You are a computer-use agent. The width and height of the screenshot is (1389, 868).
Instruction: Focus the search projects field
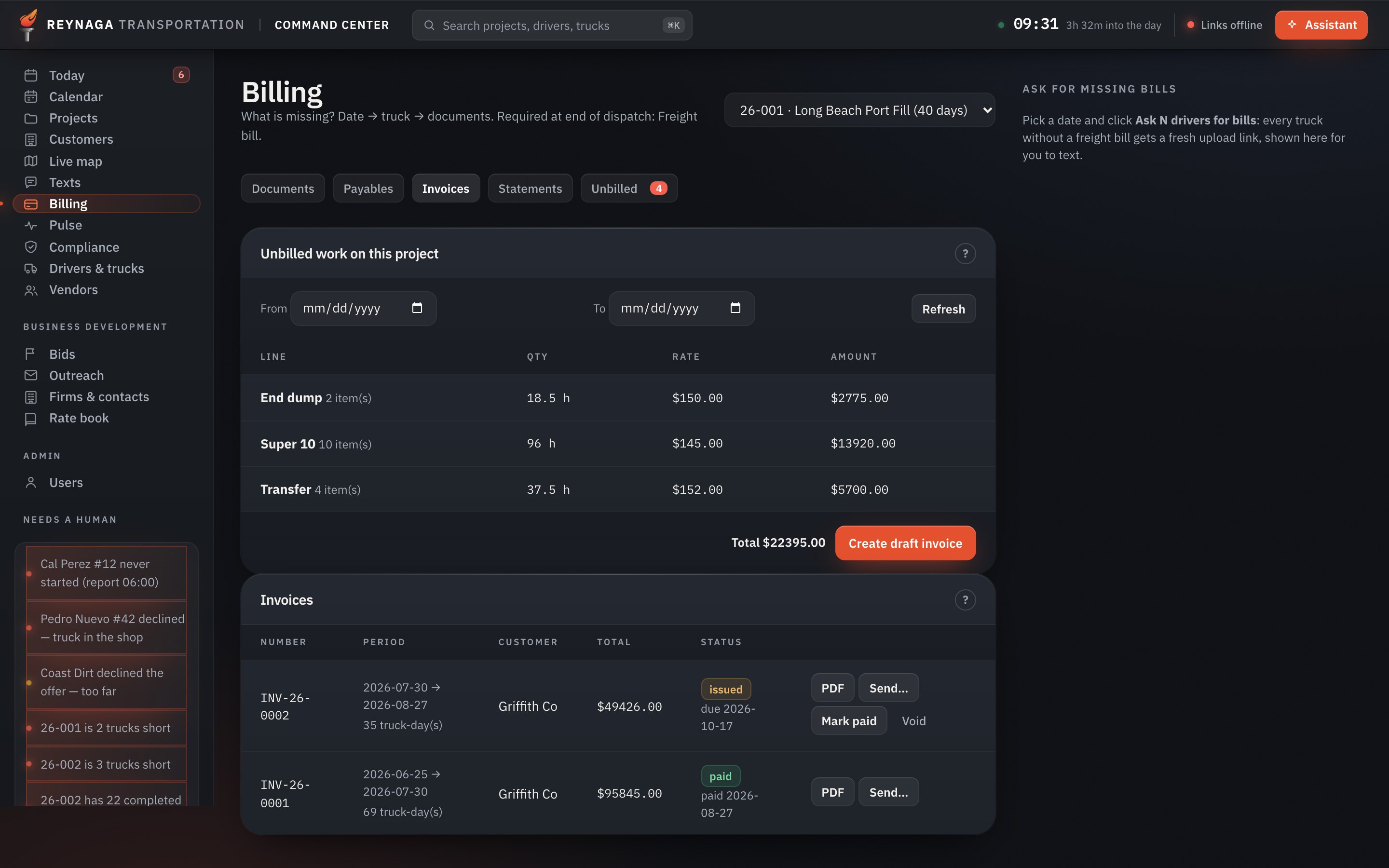pos(552,25)
